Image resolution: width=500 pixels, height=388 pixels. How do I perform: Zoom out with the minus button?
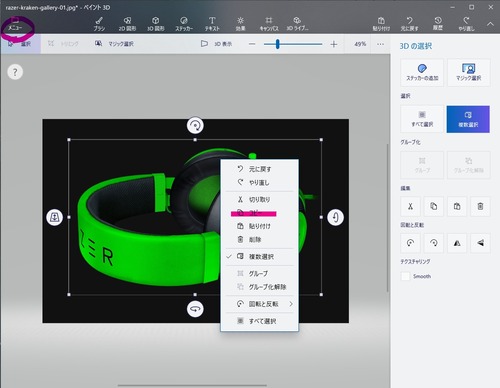(252, 44)
